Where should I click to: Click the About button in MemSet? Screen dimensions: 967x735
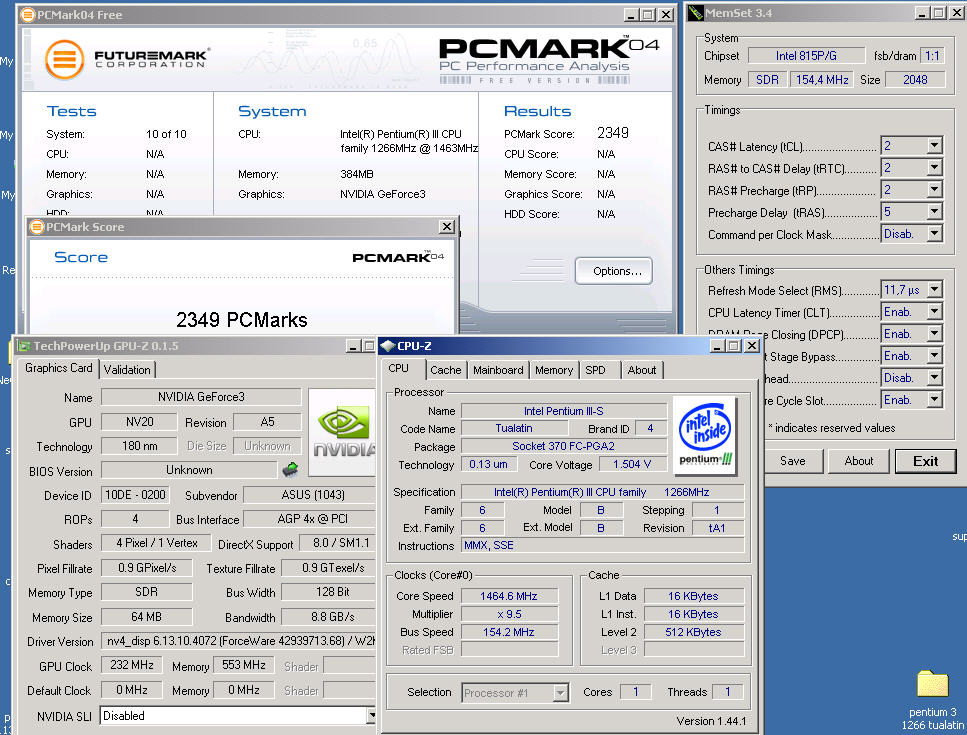pyautogui.click(x=858, y=461)
